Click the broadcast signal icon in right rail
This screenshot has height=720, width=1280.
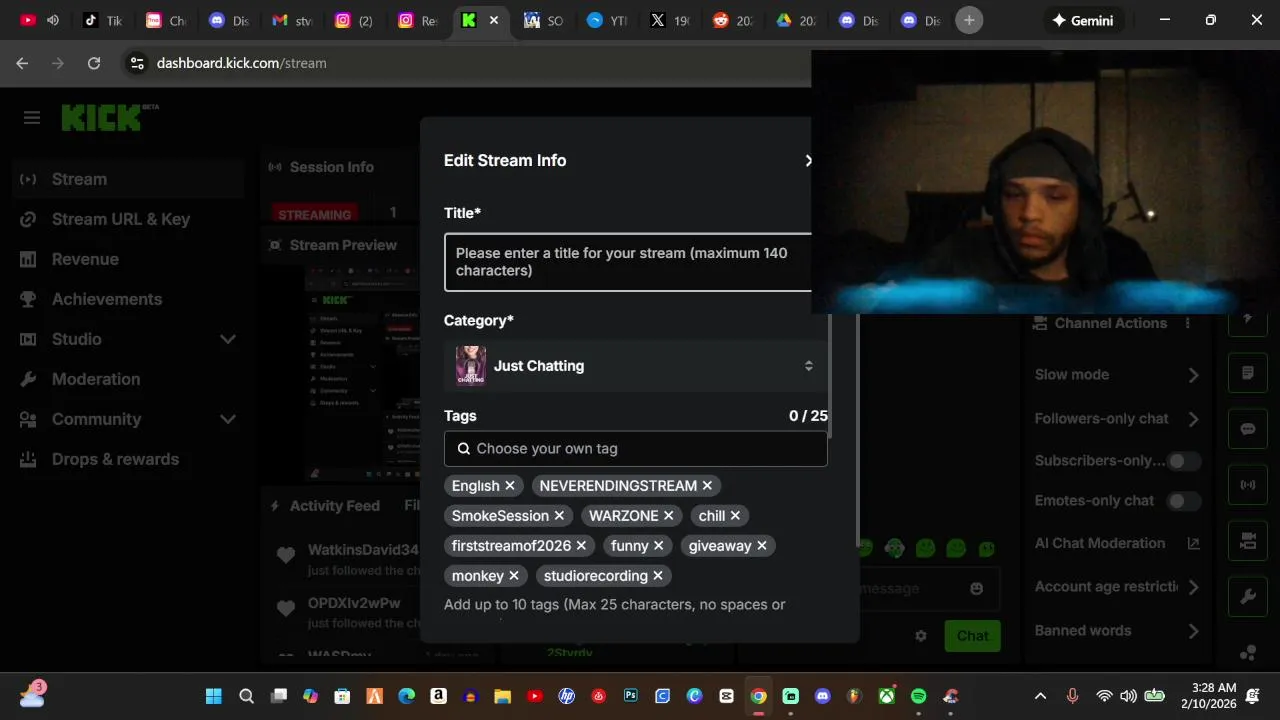pyautogui.click(x=1248, y=485)
